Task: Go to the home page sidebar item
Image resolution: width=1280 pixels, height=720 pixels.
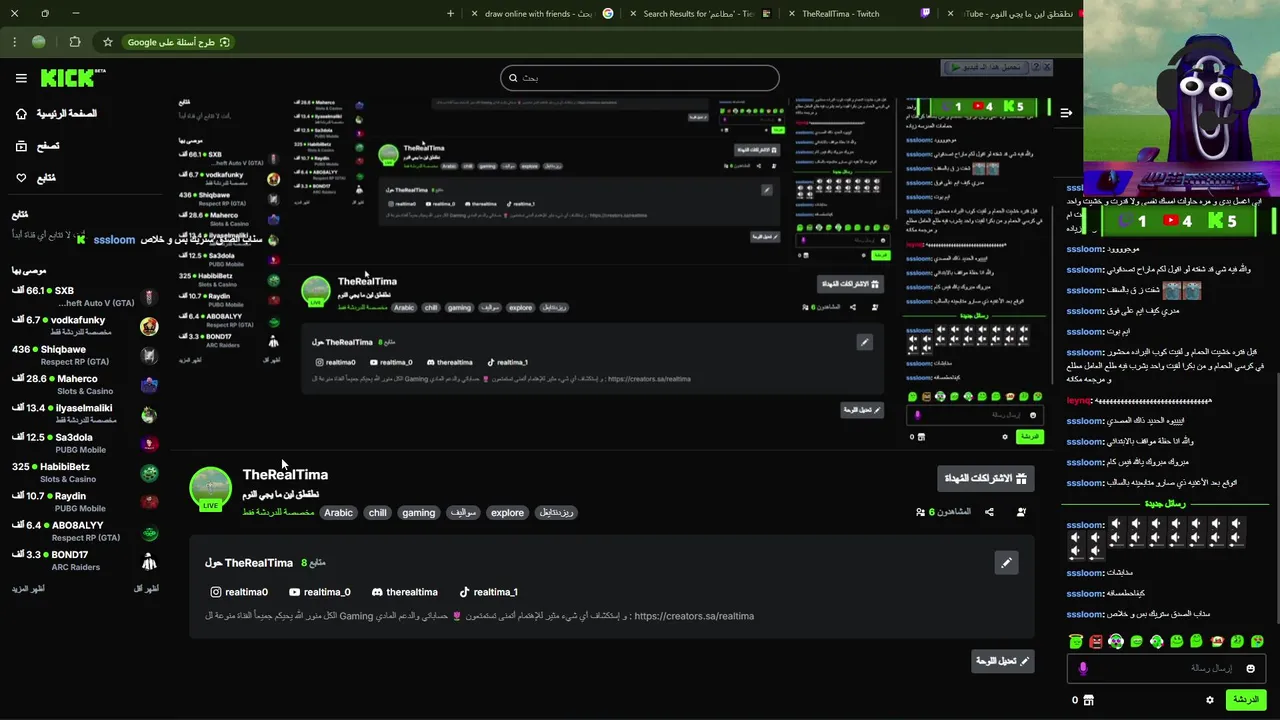Action: point(56,113)
